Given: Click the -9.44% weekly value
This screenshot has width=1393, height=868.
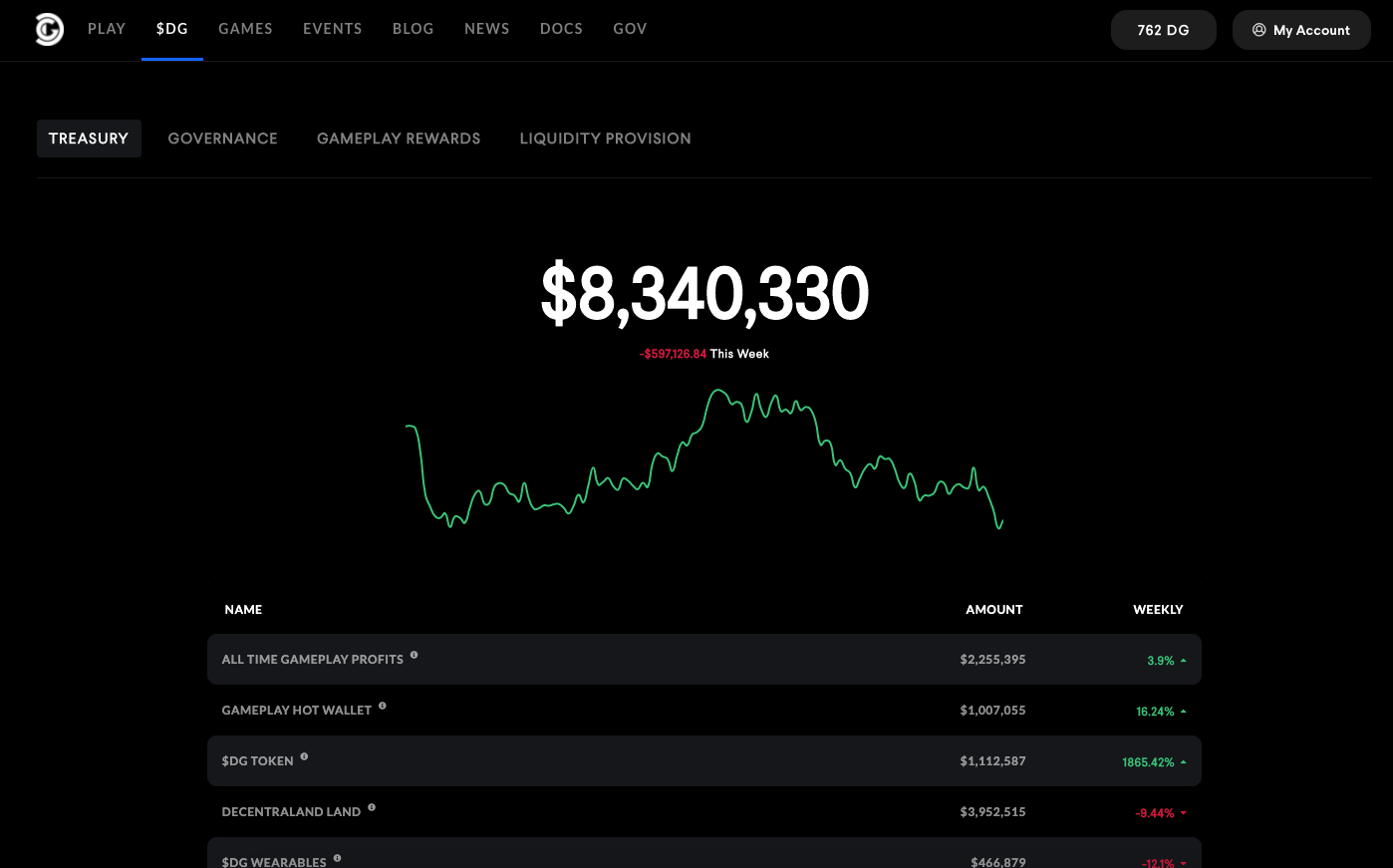Looking at the screenshot, I should (1155, 813).
